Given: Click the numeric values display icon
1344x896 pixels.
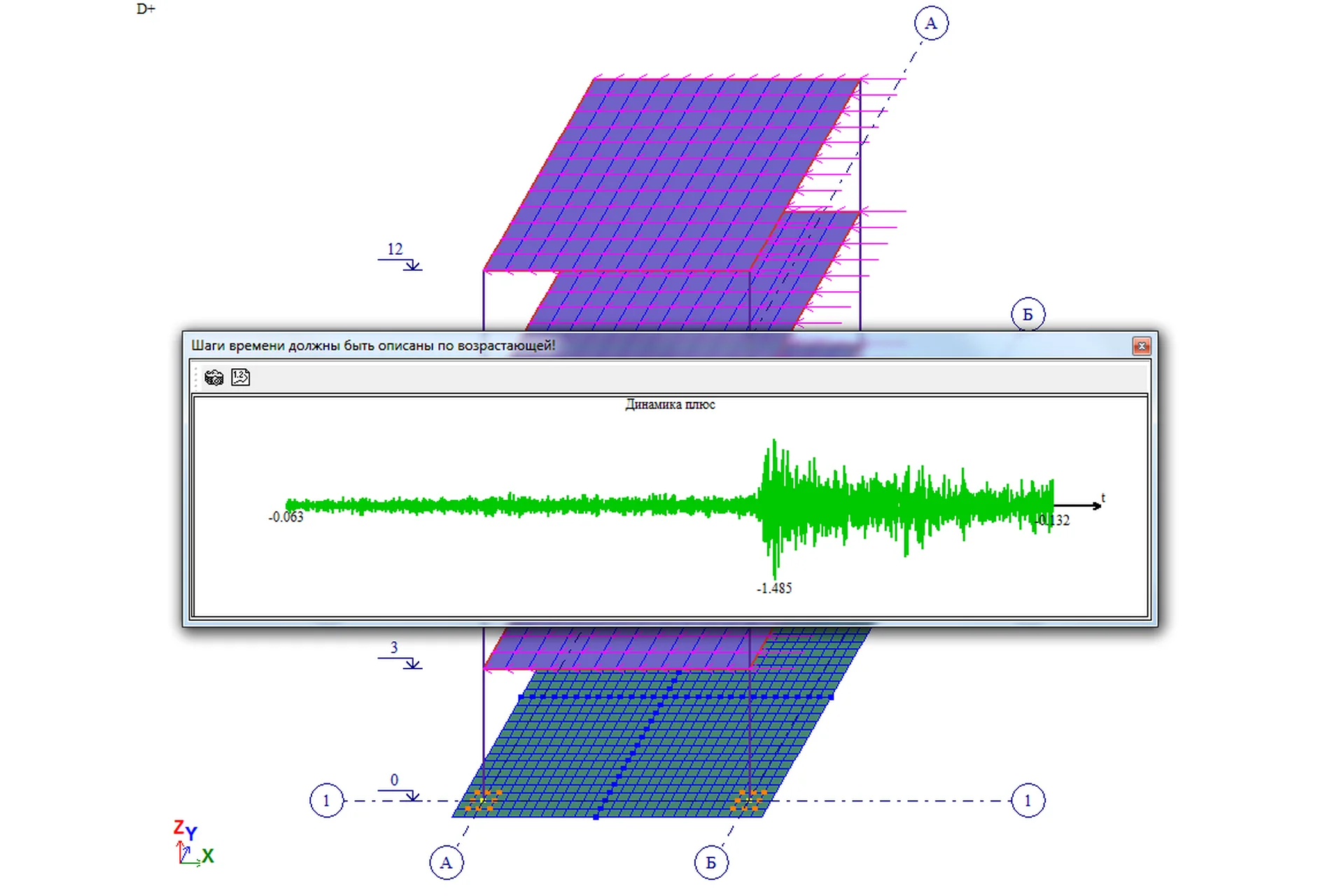Looking at the screenshot, I should point(240,377).
